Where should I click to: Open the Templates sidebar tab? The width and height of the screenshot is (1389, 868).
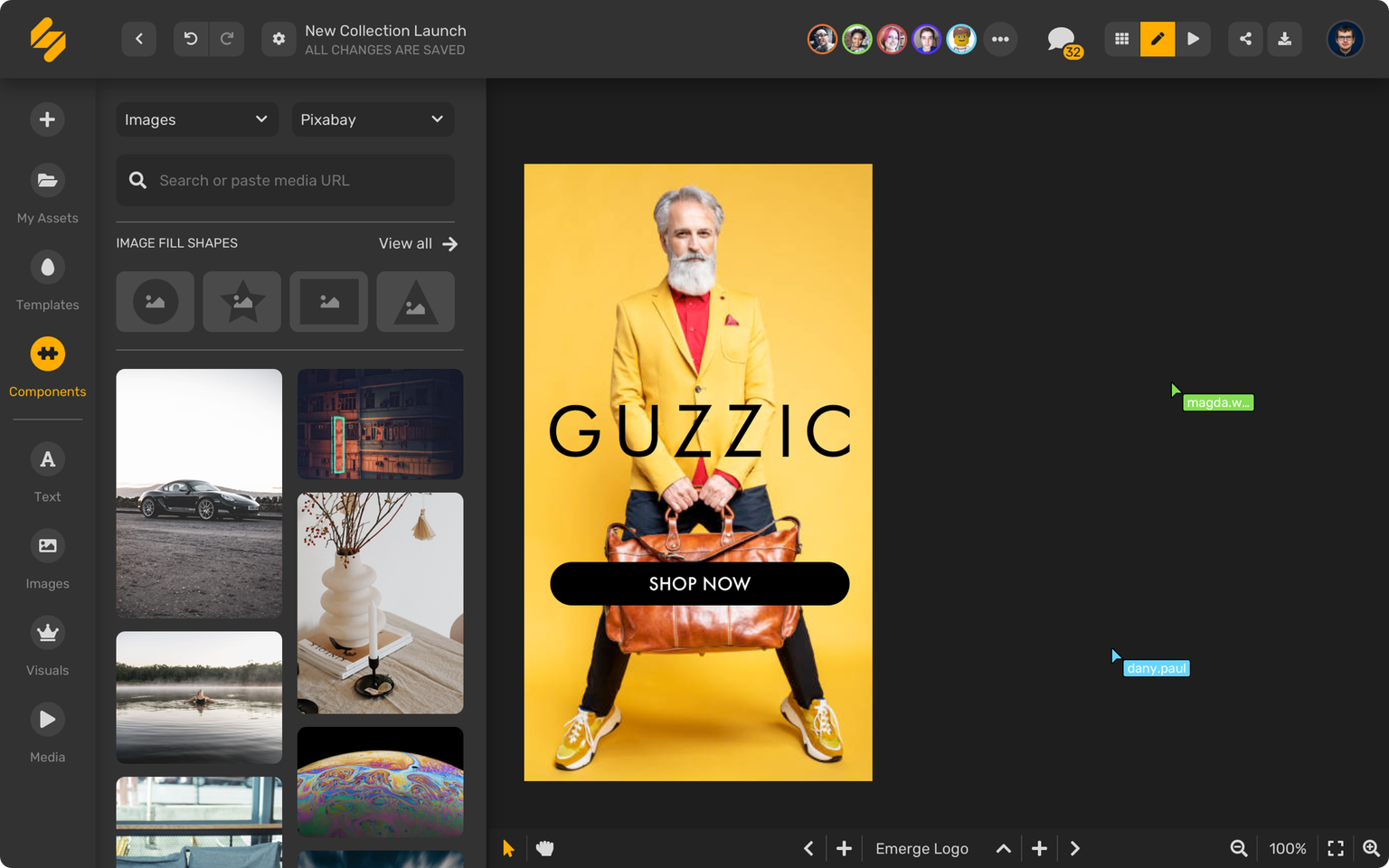(x=48, y=281)
